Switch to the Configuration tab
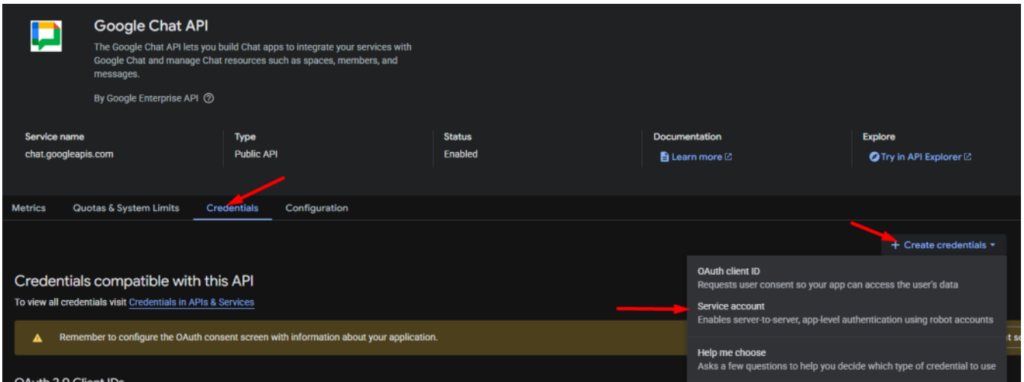The height and width of the screenshot is (382, 1024). [317, 208]
